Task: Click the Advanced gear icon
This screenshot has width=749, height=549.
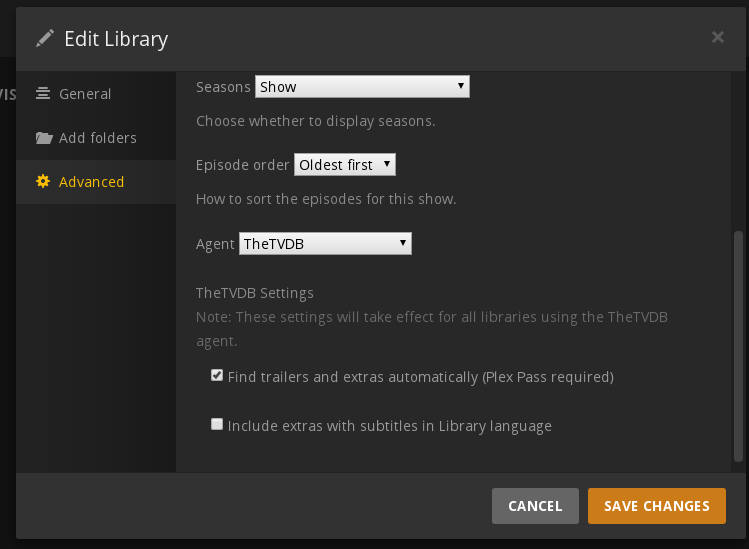Action: [43, 182]
